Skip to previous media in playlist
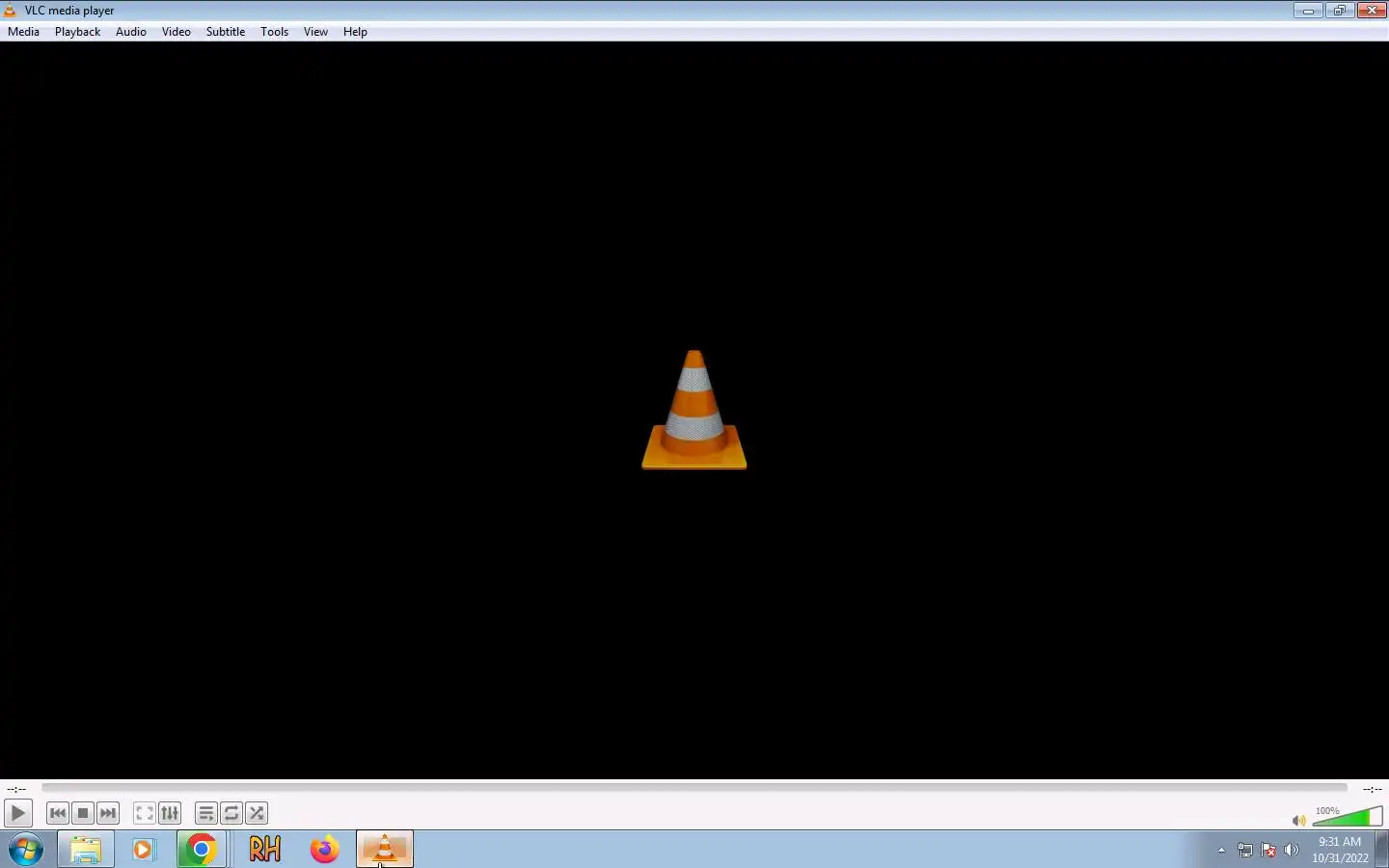Screen dimensions: 1389x868 58,813
